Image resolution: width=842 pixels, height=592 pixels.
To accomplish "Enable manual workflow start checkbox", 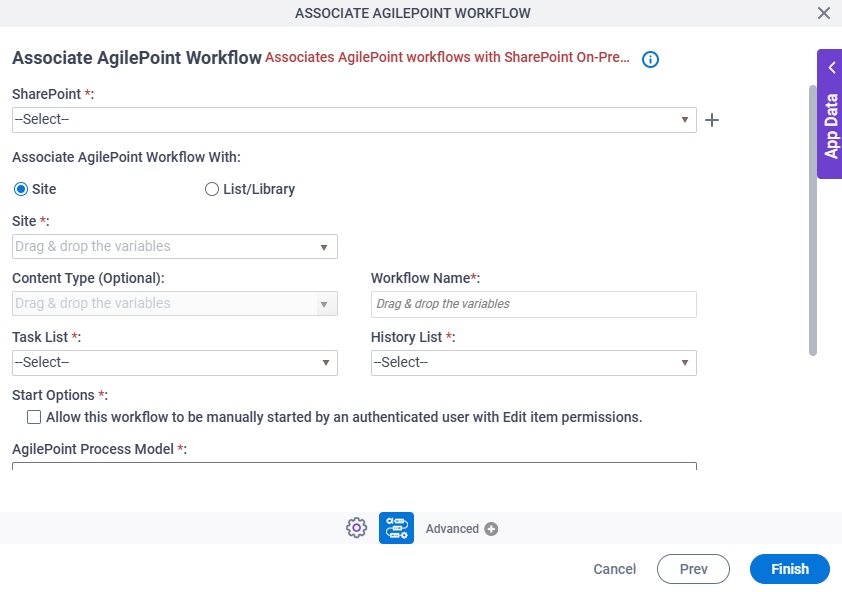I will point(34,417).
